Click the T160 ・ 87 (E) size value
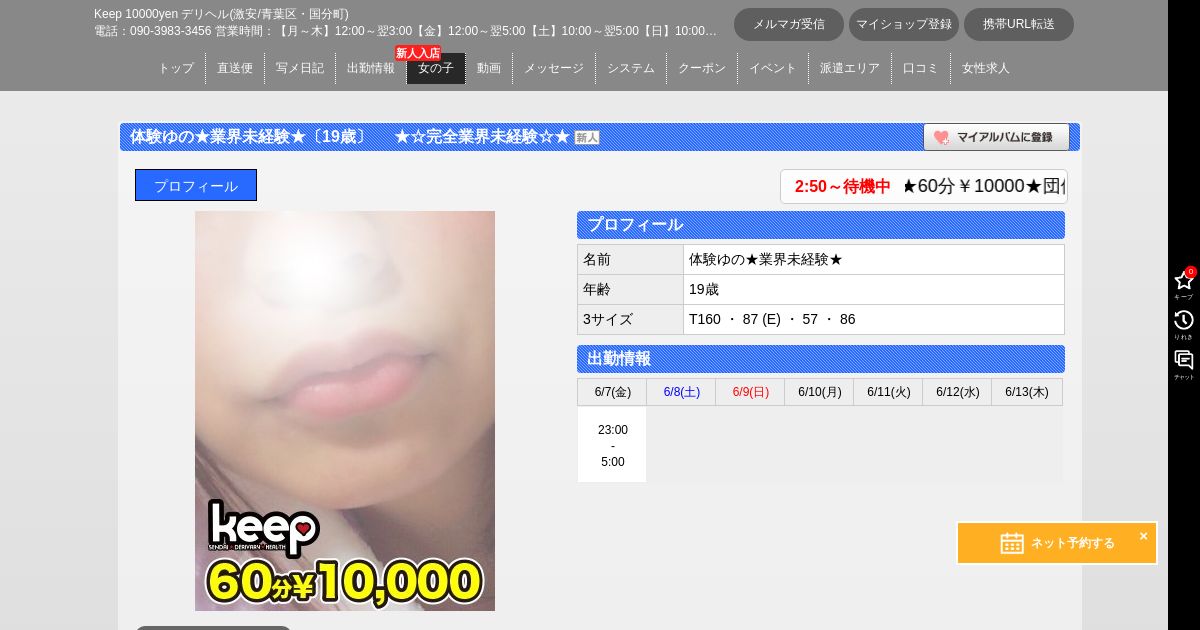Screen dimensions: 1200x630 pos(772,319)
